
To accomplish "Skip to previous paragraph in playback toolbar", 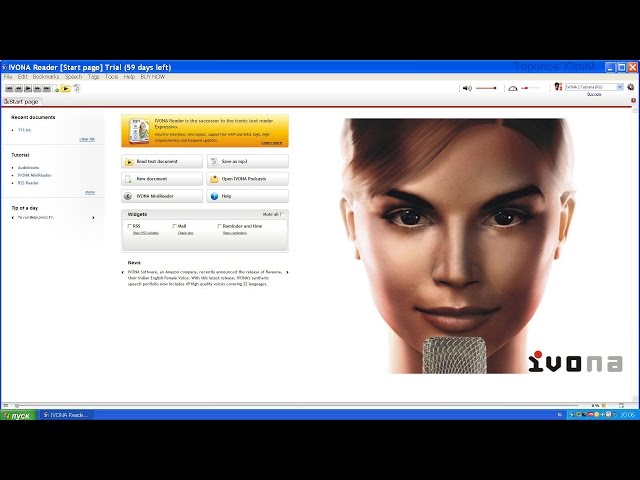I will click(x=9, y=88).
